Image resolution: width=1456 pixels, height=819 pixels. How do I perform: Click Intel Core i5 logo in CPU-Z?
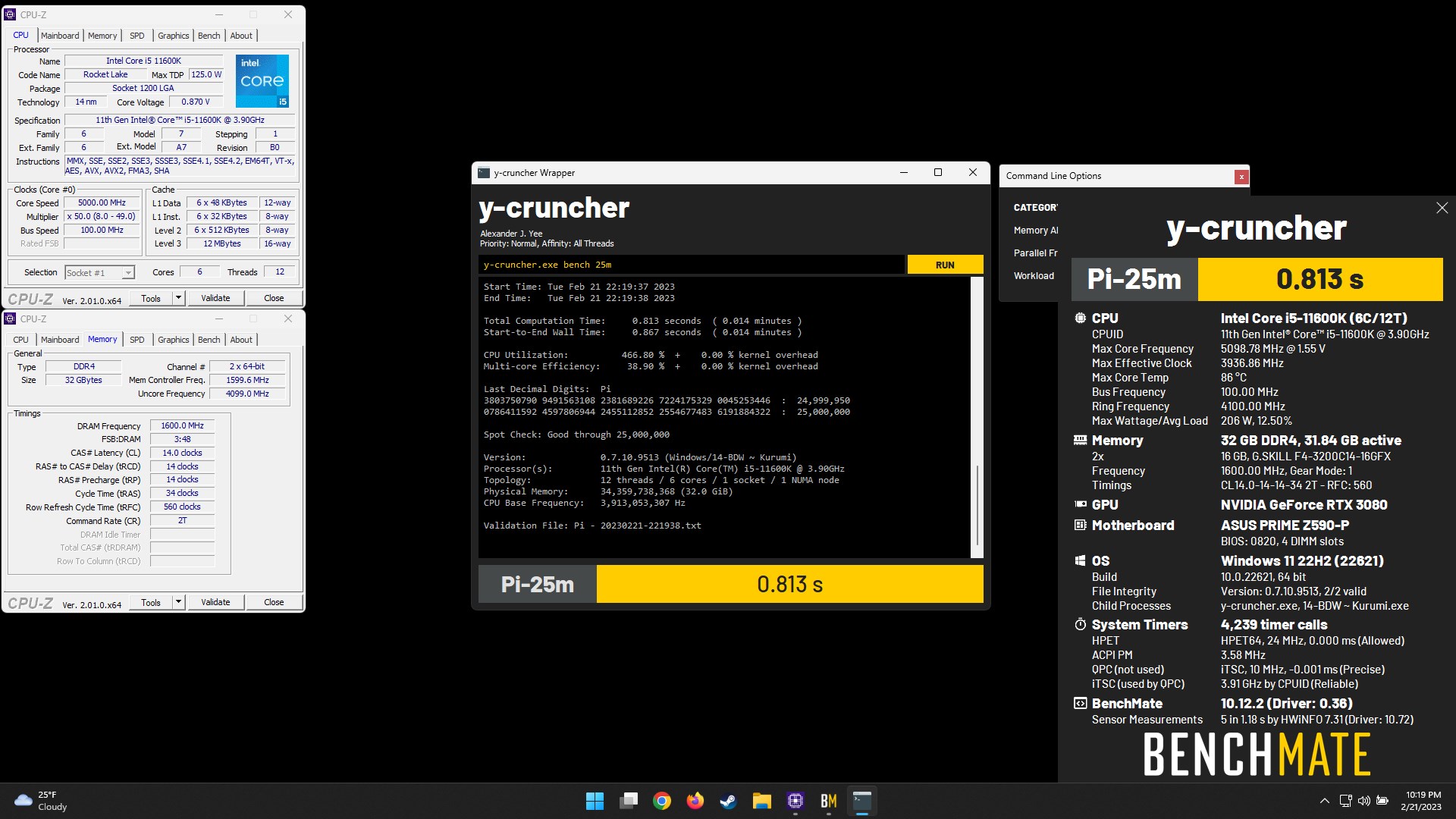coord(262,80)
